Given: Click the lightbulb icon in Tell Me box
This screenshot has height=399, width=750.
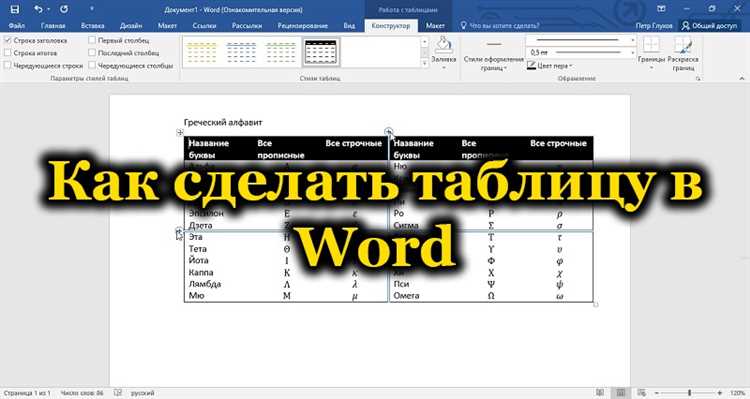Looking at the screenshot, I should coord(463,25).
